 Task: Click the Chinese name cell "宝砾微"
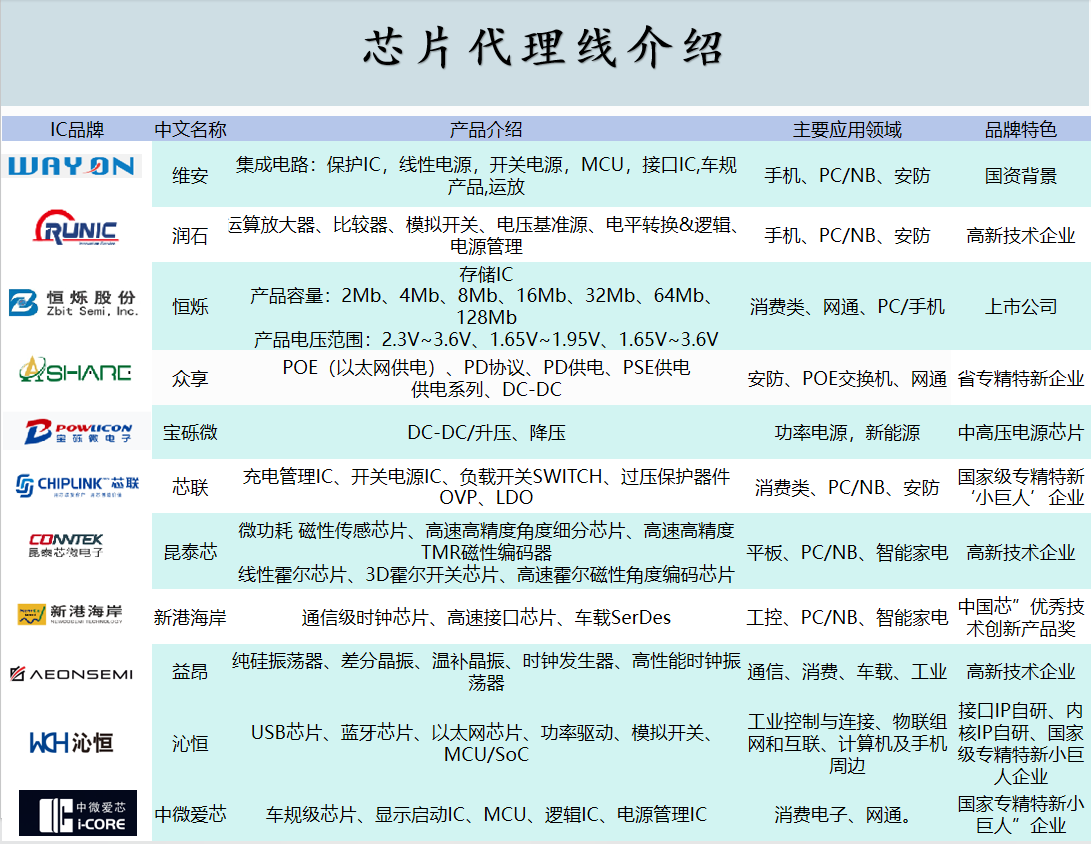pos(190,433)
